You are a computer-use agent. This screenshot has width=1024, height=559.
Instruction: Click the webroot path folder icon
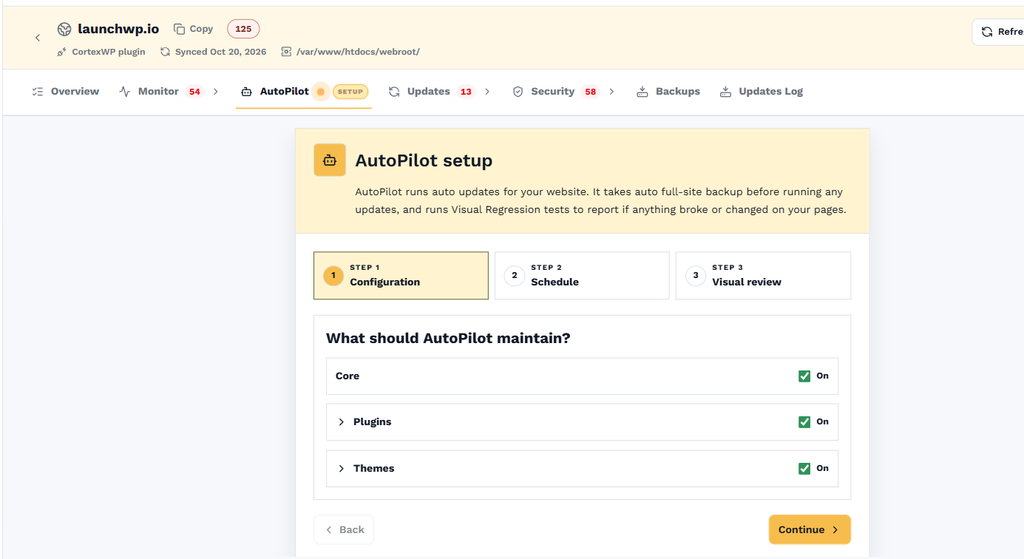pos(286,52)
